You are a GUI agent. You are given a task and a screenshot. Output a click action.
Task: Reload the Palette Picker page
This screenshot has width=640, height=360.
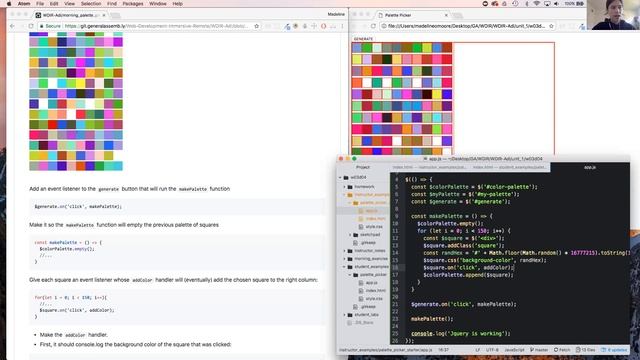373,26
